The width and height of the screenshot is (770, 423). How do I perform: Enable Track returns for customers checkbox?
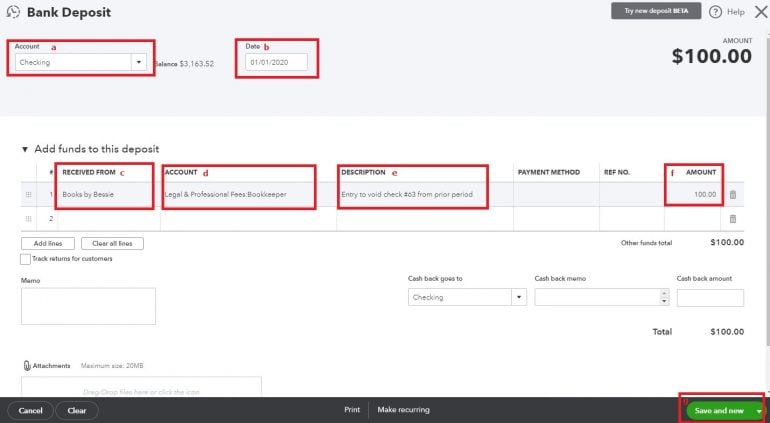25,259
